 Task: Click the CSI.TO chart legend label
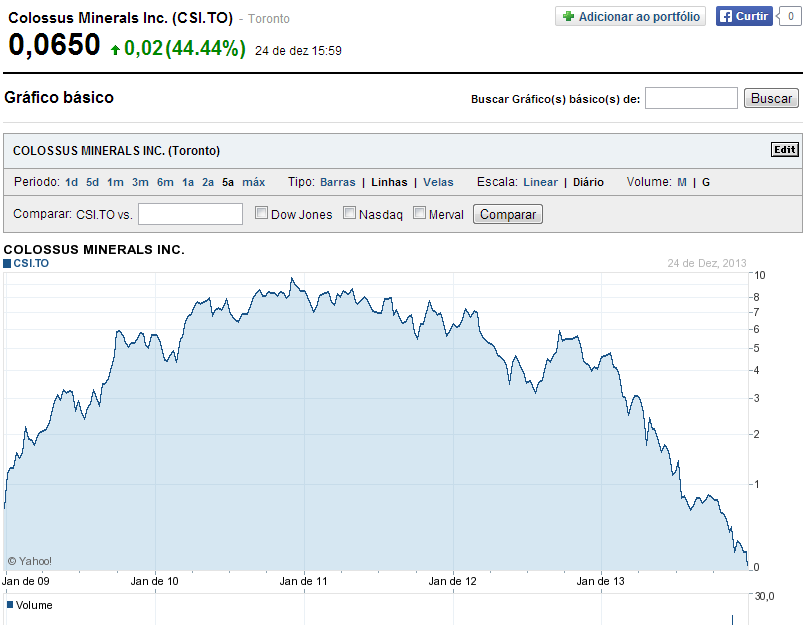[x=31, y=263]
